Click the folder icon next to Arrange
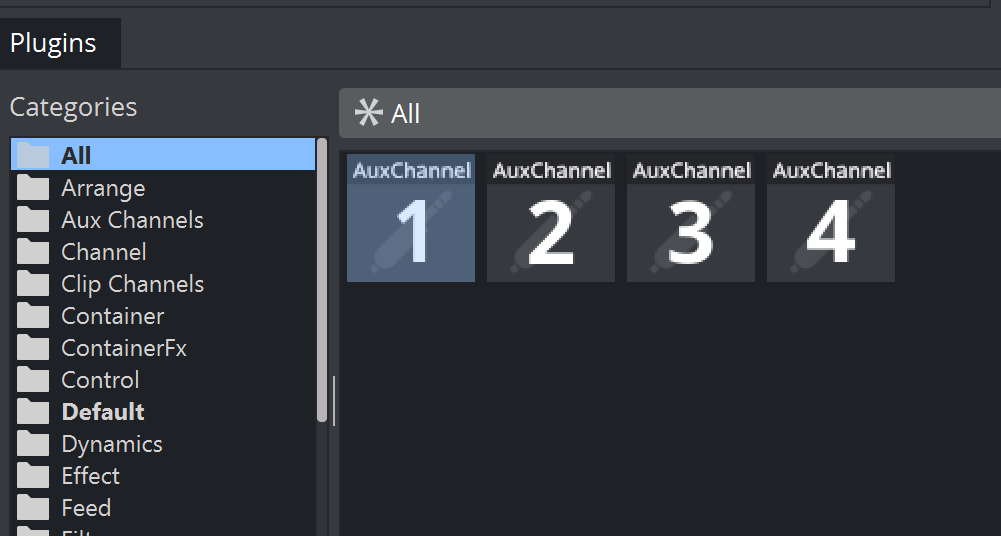 point(33,188)
